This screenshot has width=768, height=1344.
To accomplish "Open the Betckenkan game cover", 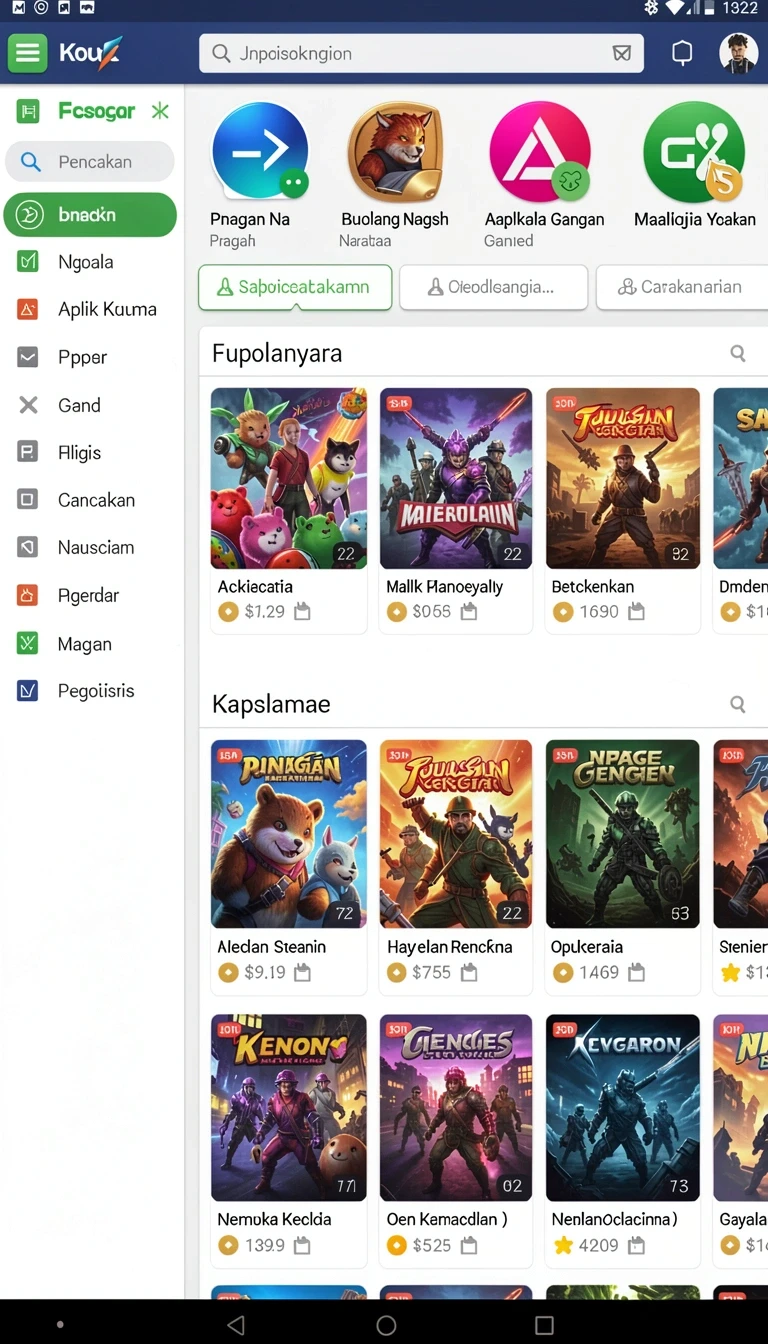I will (x=623, y=478).
